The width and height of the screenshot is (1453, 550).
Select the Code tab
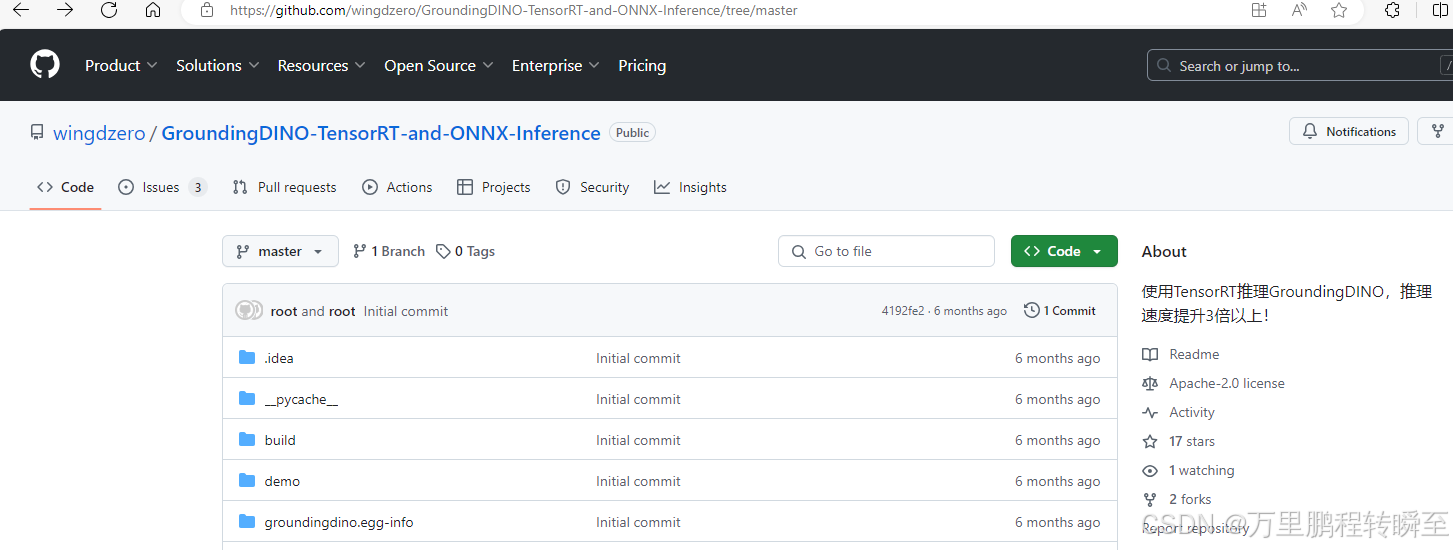[x=65, y=187]
